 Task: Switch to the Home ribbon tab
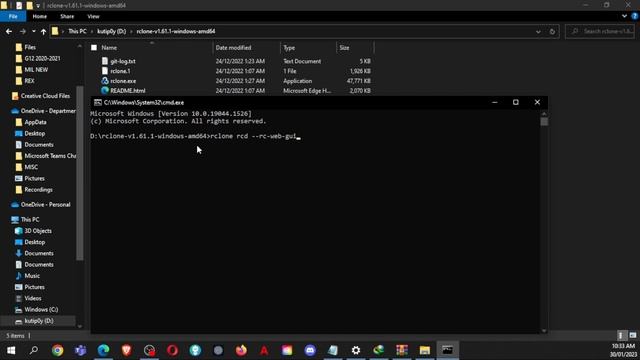40,16
